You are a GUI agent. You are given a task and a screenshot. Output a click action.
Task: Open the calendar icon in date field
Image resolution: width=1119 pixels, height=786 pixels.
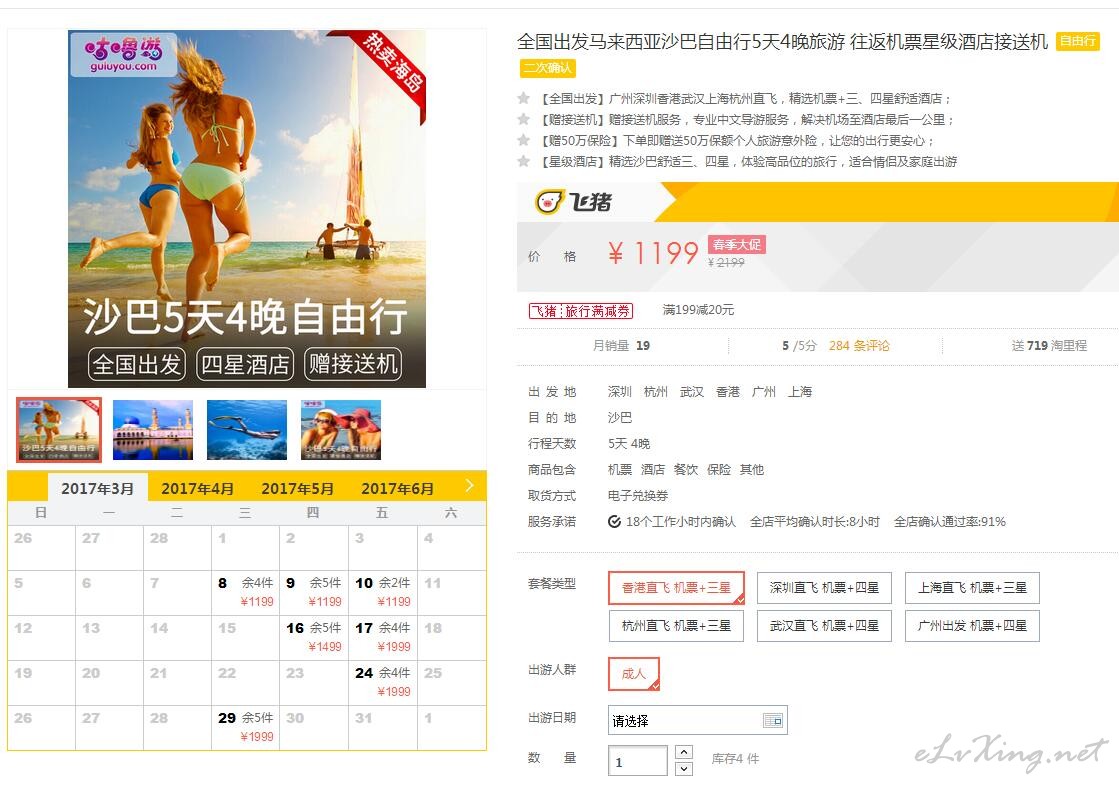click(x=773, y=720)
